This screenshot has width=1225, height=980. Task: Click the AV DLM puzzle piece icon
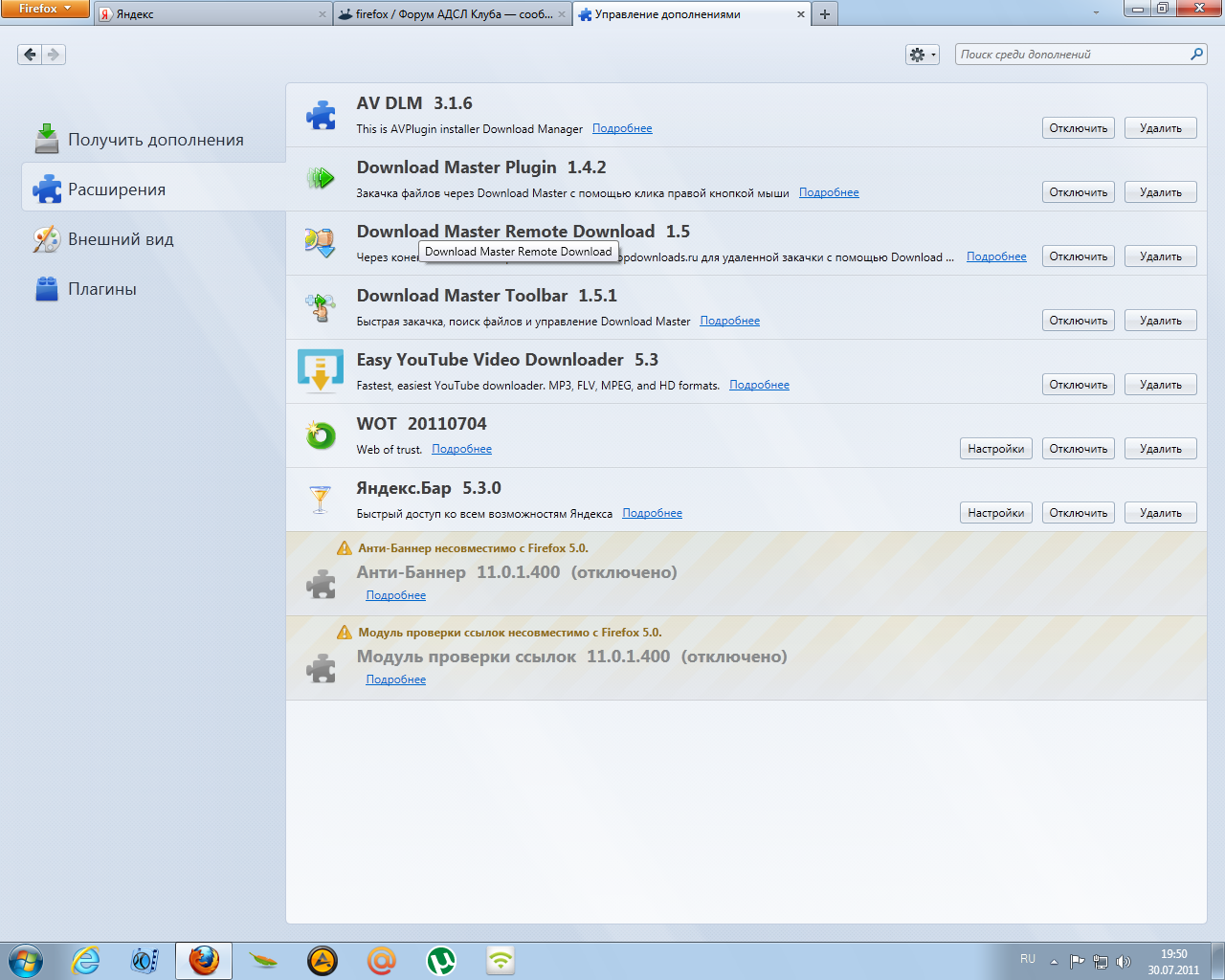(321, 115)
